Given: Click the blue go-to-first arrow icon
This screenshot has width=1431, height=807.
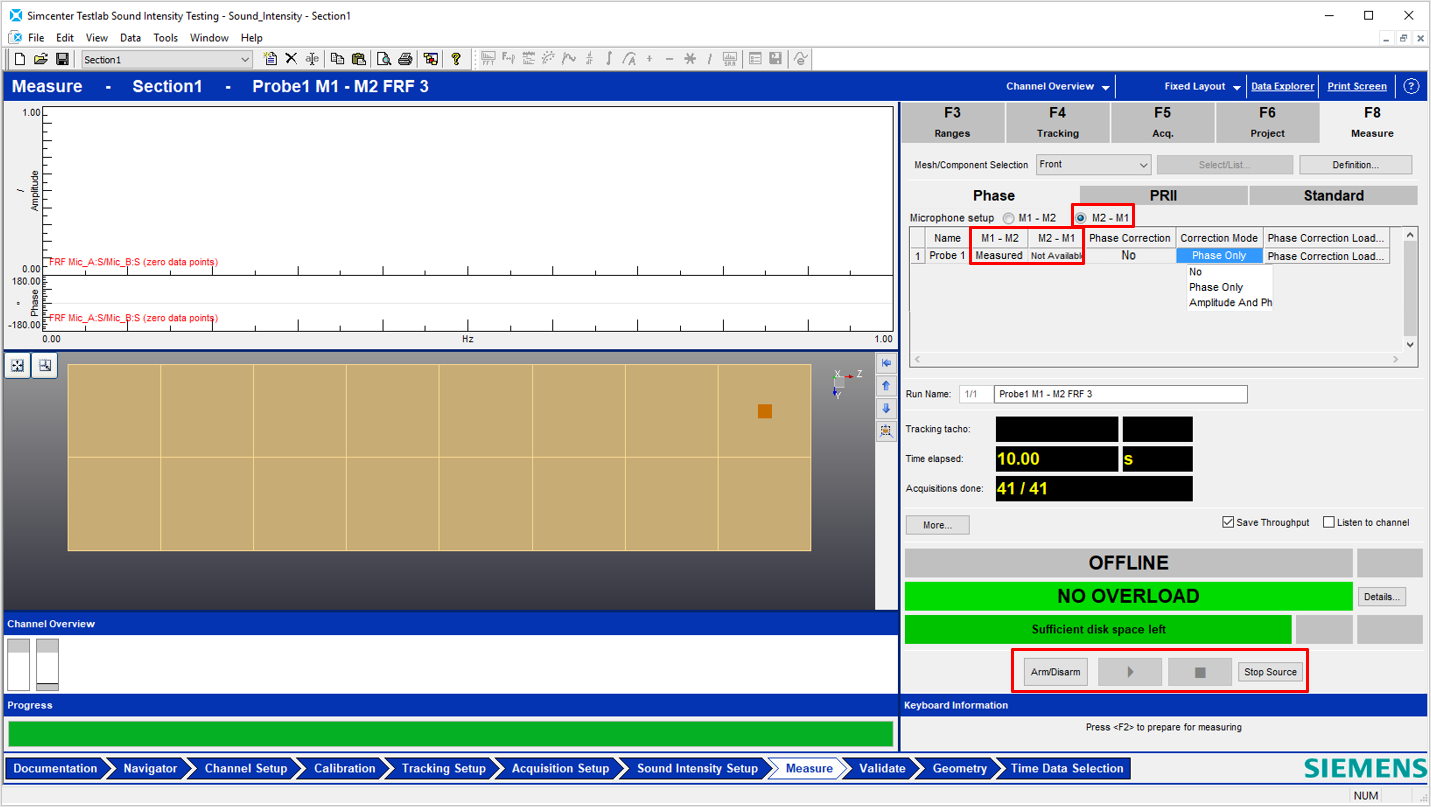Looking at the screenshot, I should (886, 363).
